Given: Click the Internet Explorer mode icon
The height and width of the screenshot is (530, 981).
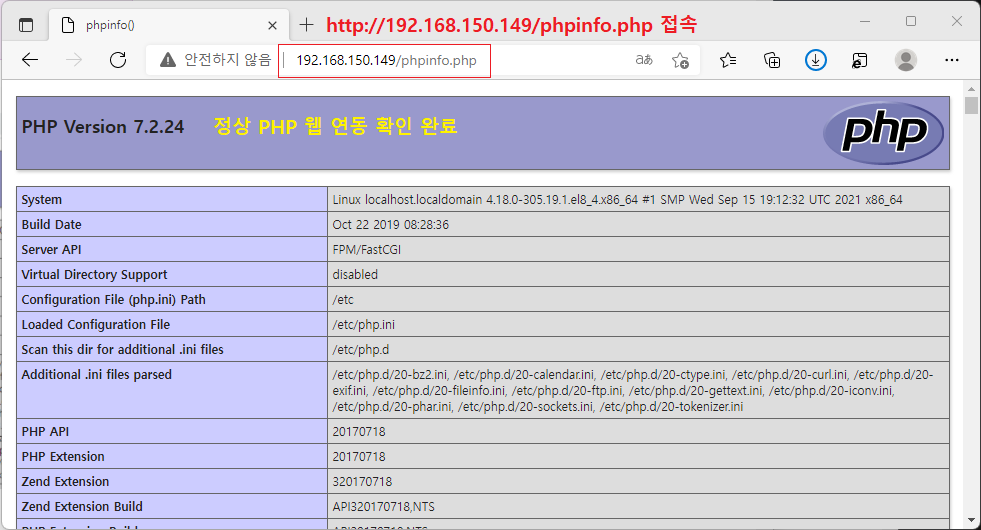Looking at the screenshot, I should point(860,60).
